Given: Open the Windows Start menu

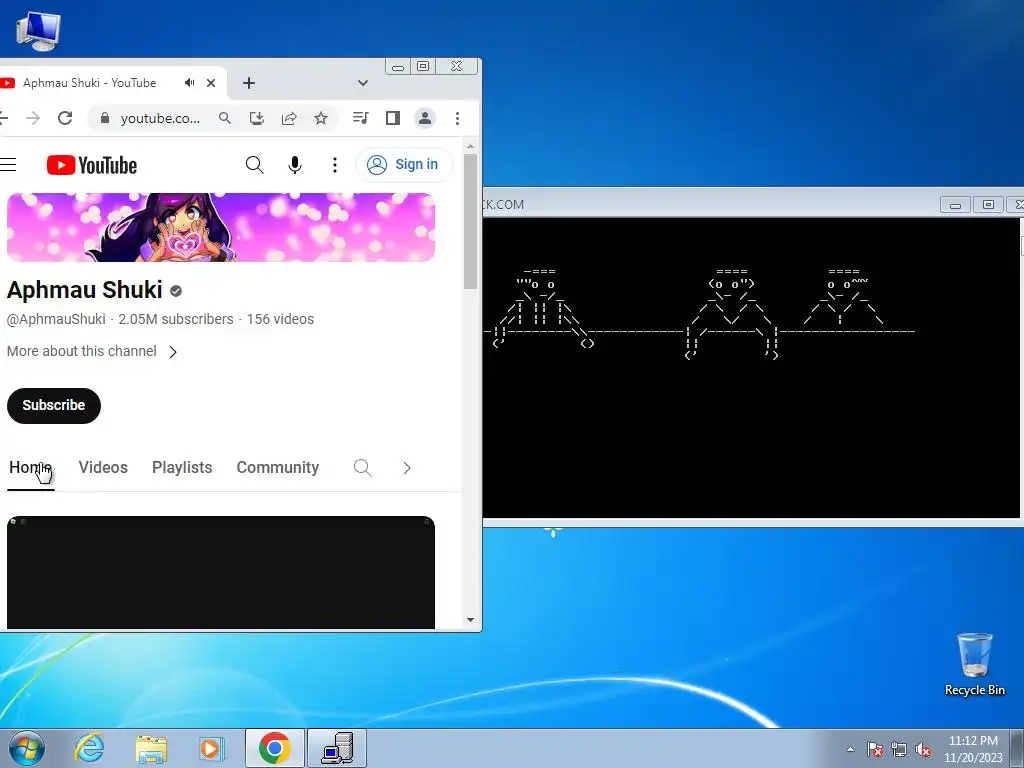Looking at the screenshot, I should [27, 748].
